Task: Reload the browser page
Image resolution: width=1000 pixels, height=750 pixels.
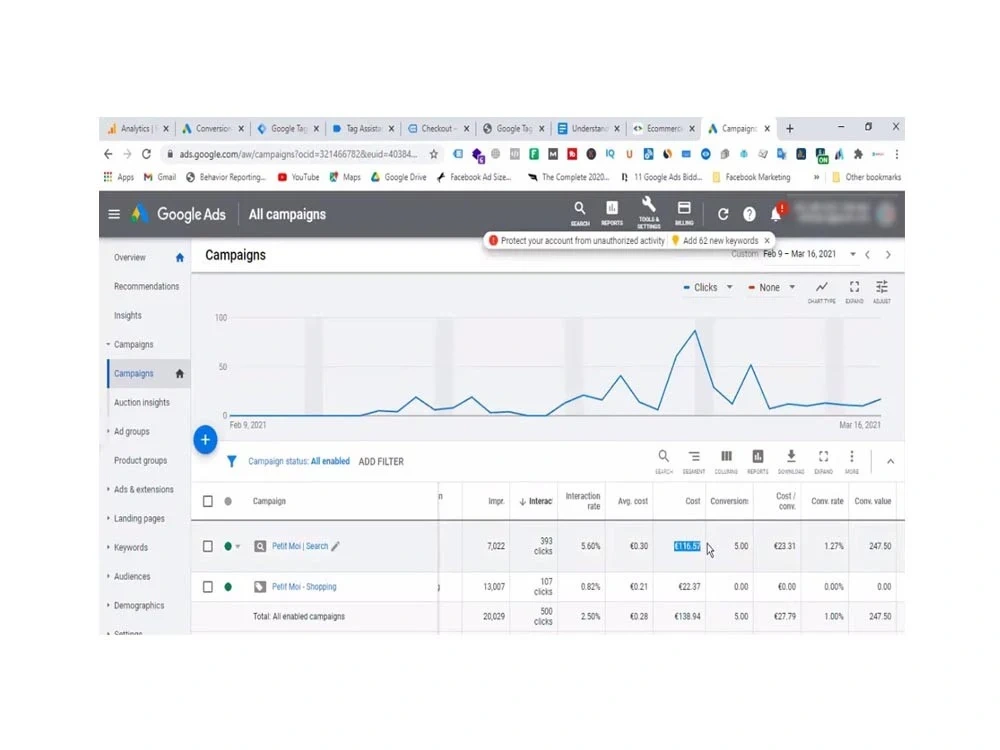Action: (x=146, y=154)
